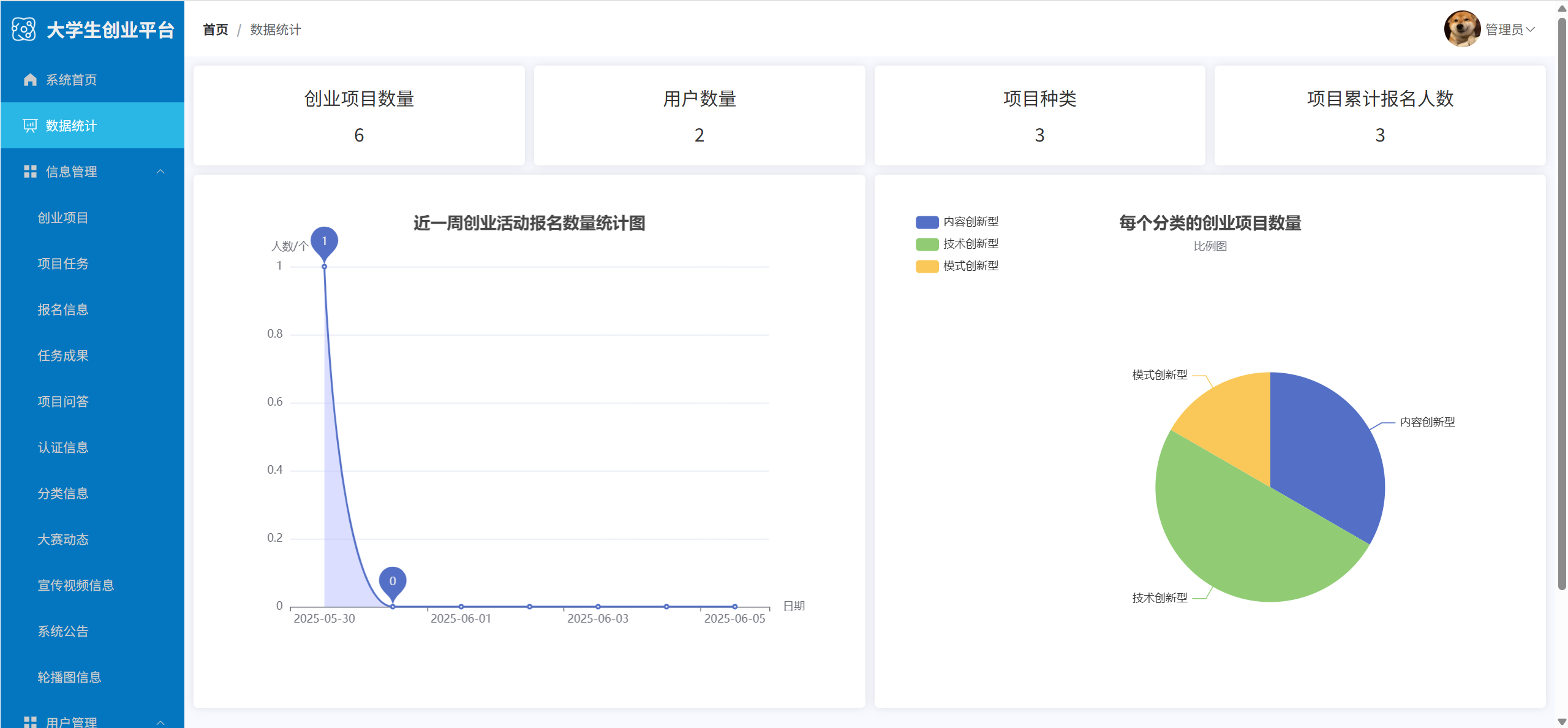Screen dimensions: 1568x728
Task: Click the admin Shiba avatar image
Action: point(1462,29)
